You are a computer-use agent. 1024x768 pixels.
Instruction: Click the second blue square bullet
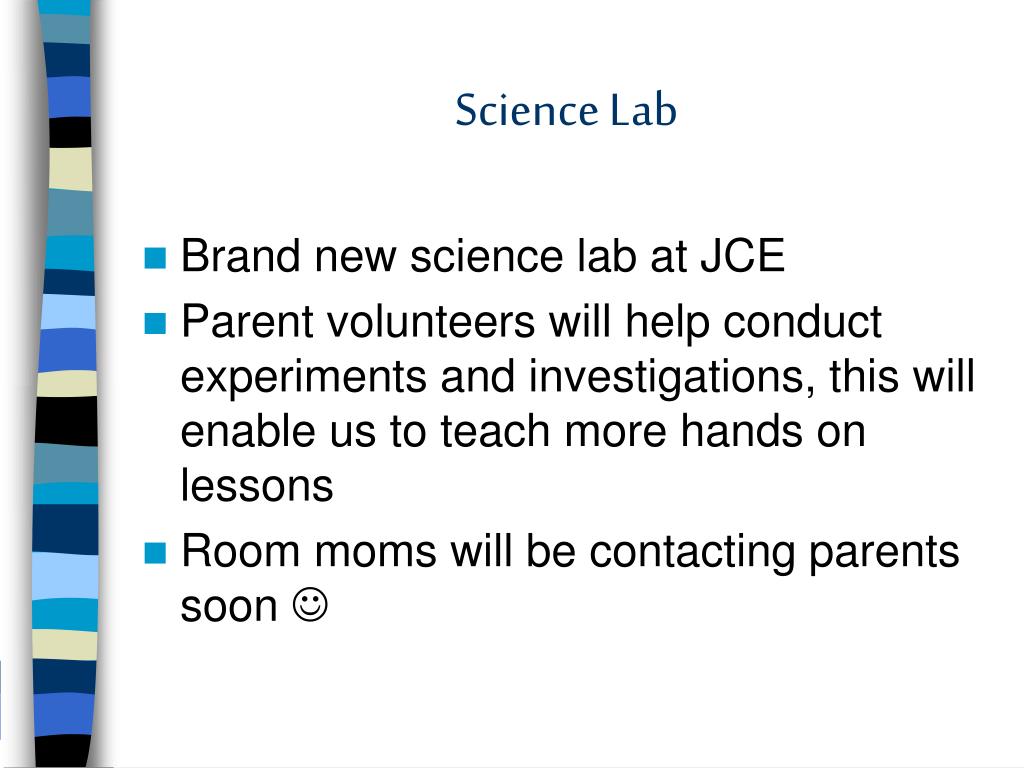tap(155, 323)
